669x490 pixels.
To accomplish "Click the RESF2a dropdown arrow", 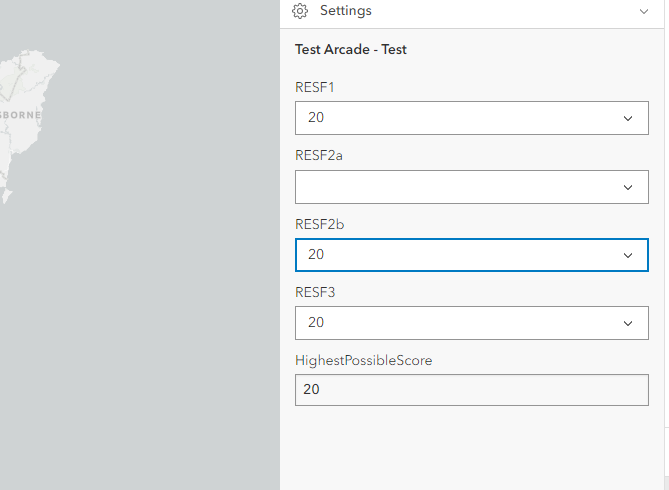I will 628,187.
